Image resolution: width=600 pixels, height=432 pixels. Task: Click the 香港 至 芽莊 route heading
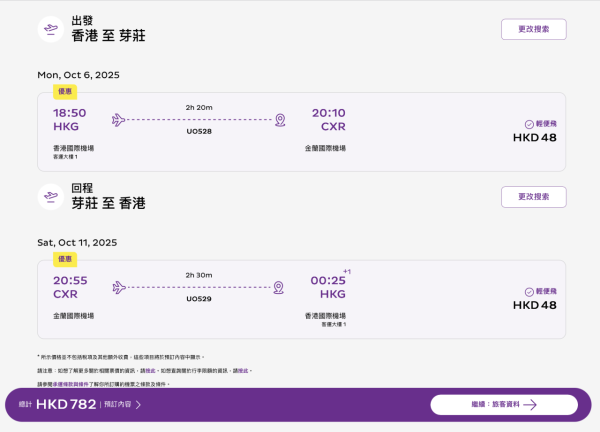pyautogui.click(x=108, y=36)
